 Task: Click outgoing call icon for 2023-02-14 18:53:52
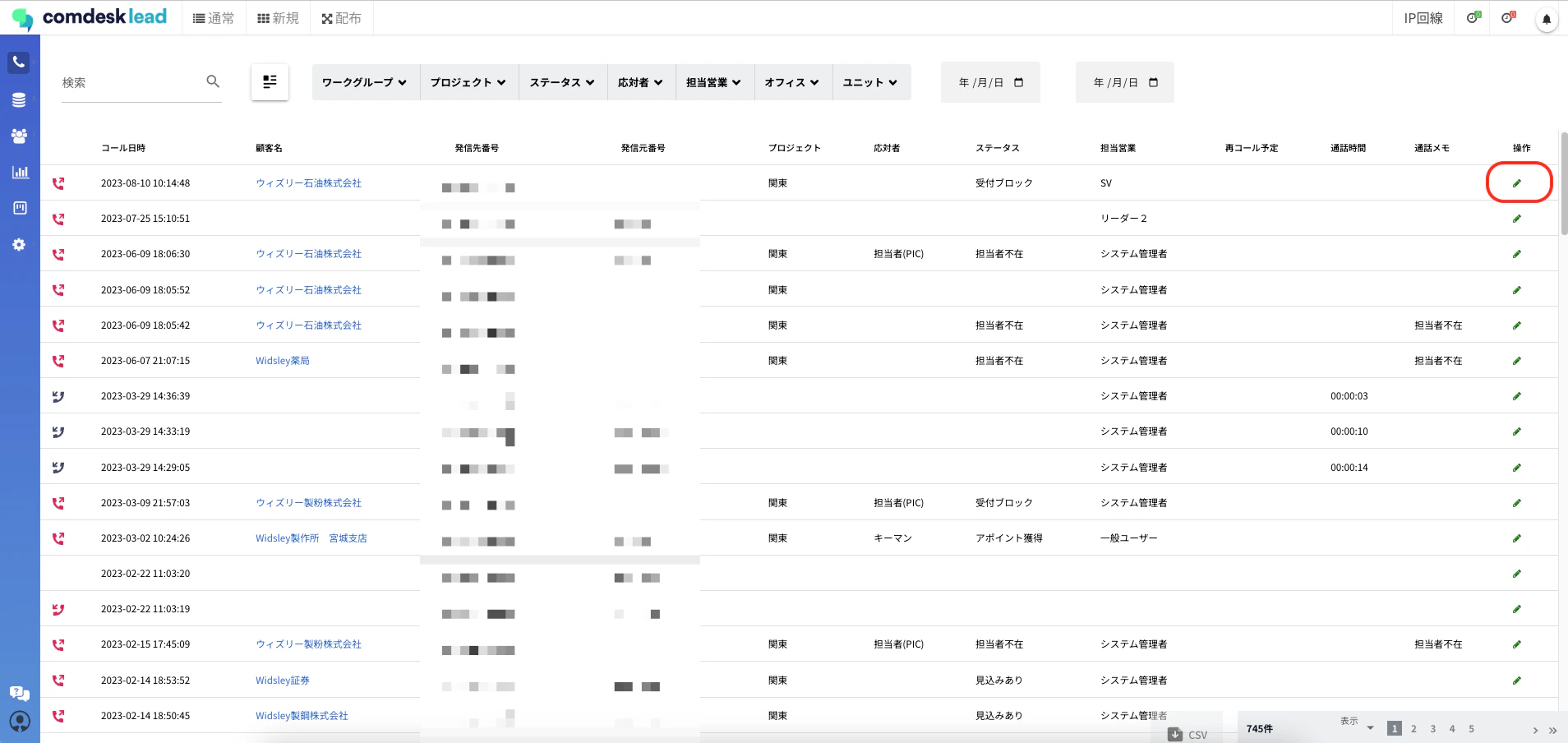click(x=58, y=681)
